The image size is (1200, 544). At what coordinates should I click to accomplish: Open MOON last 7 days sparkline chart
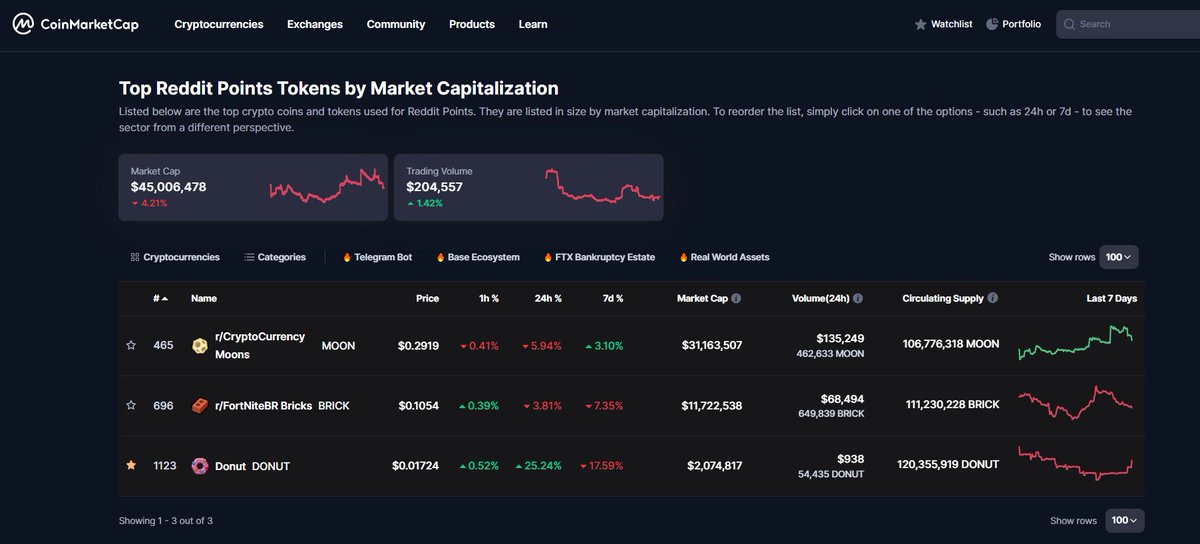[1076, 343]
